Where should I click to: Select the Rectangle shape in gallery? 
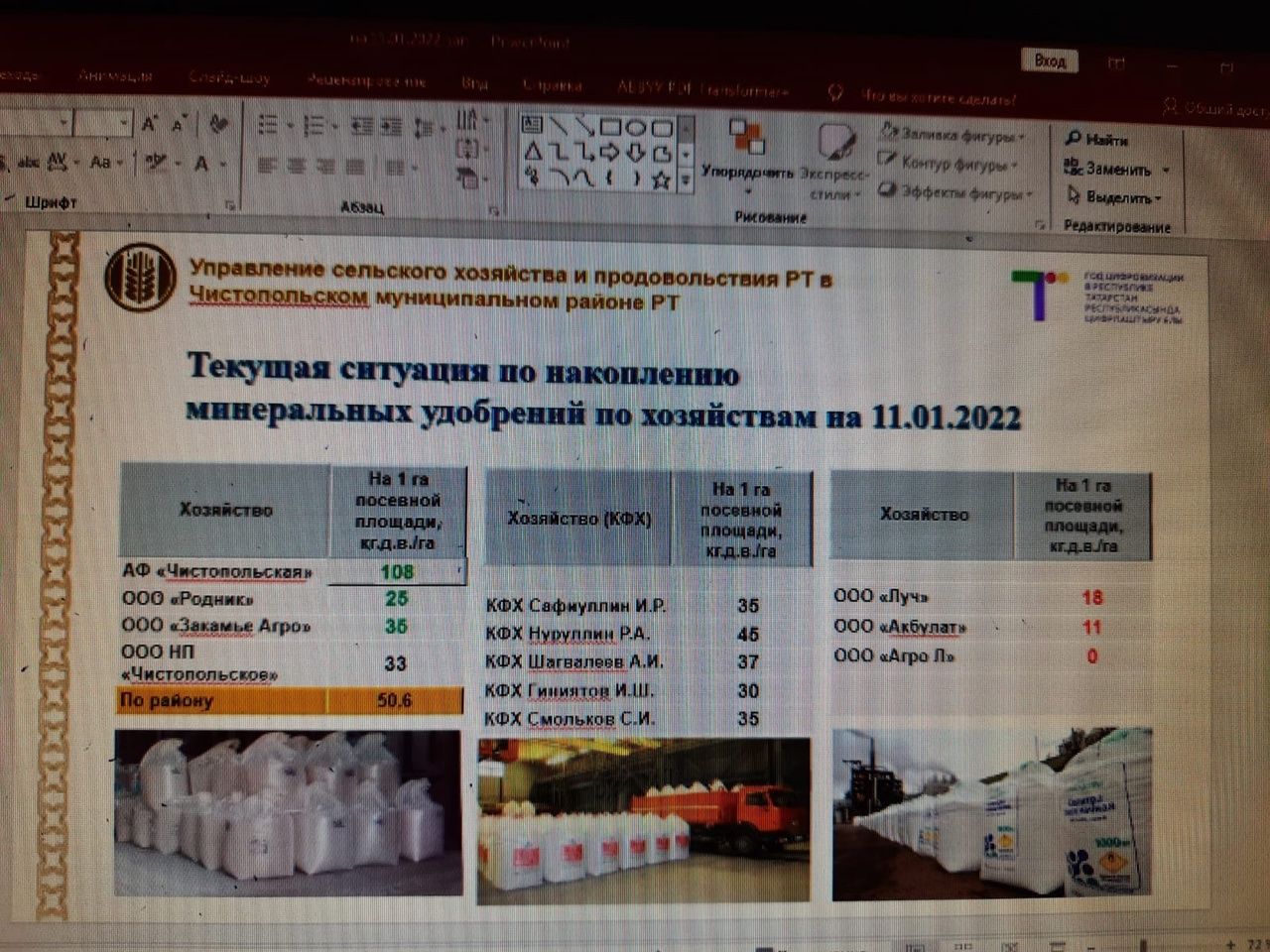click(610, 126)
